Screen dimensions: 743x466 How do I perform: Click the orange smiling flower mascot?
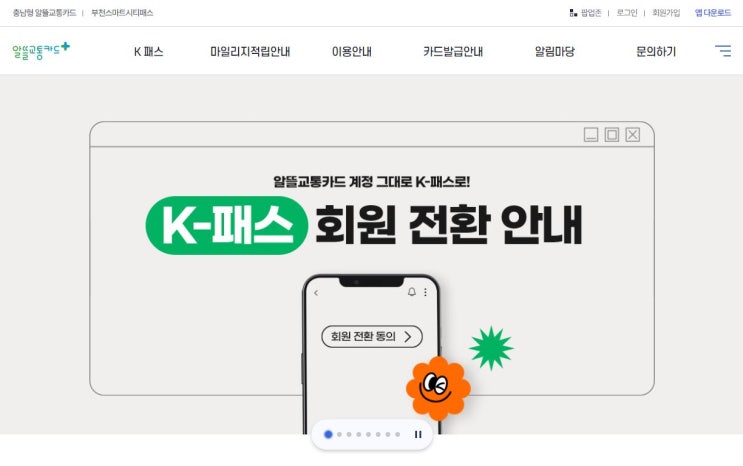click(438, 388)
